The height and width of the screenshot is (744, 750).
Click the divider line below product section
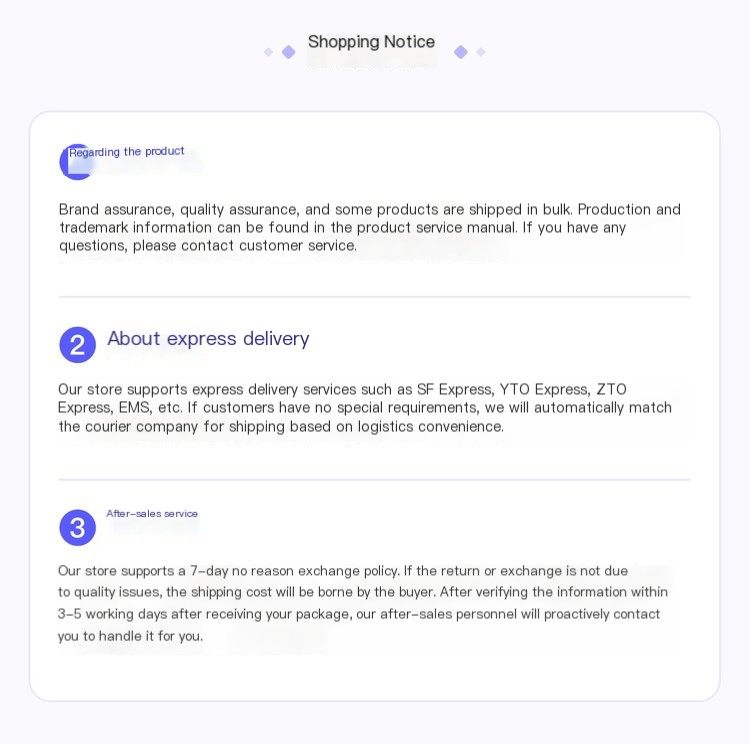click(x=374, y=297)
